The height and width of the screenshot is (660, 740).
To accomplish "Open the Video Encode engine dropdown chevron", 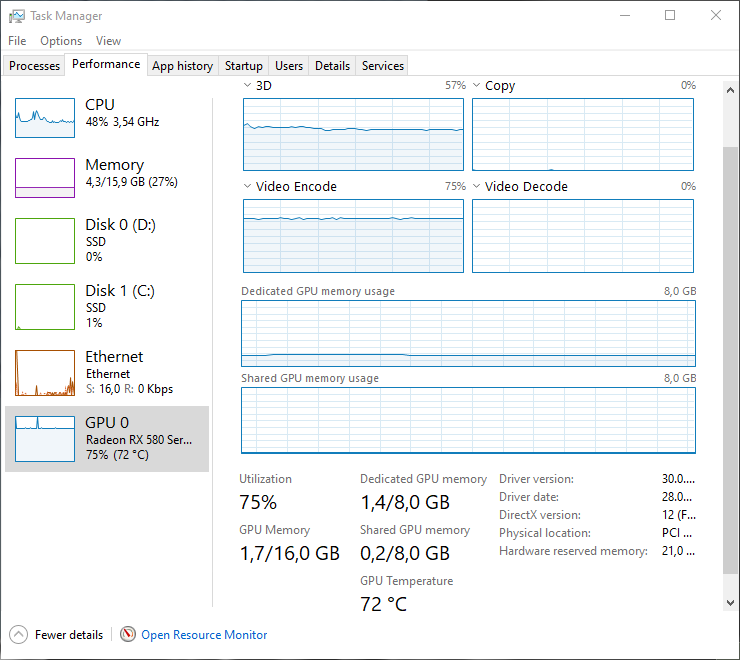I will pos(247,186).
